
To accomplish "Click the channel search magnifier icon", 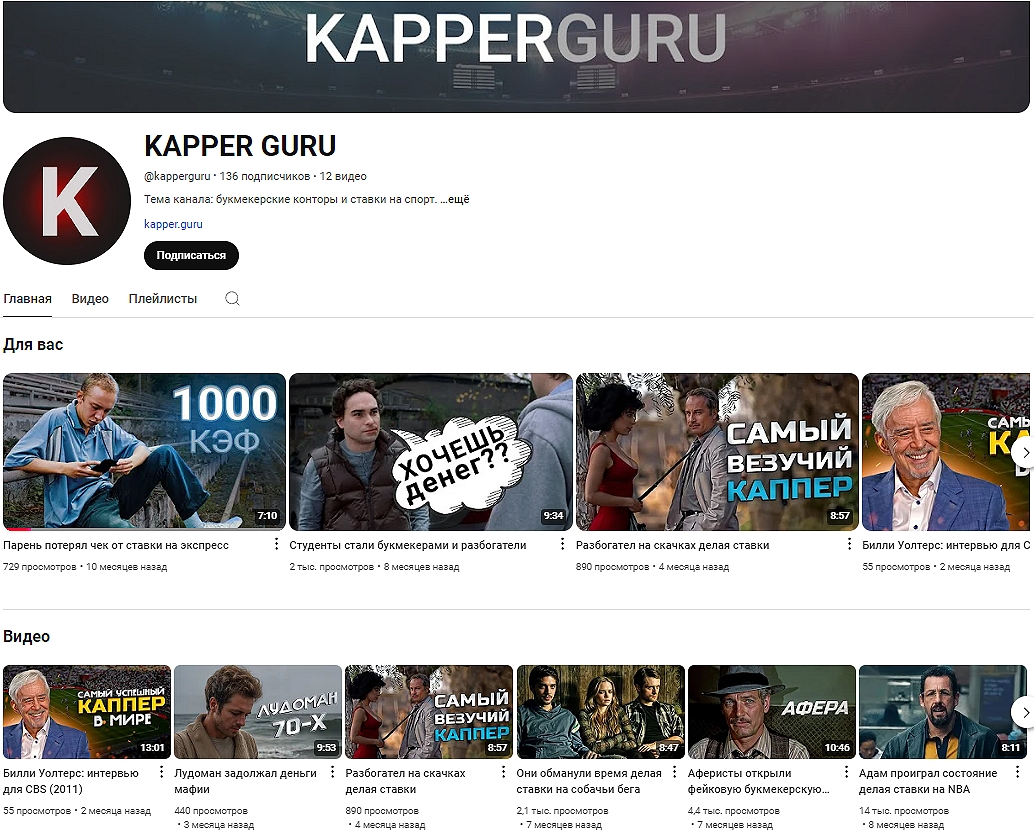I will coord(232,299).
